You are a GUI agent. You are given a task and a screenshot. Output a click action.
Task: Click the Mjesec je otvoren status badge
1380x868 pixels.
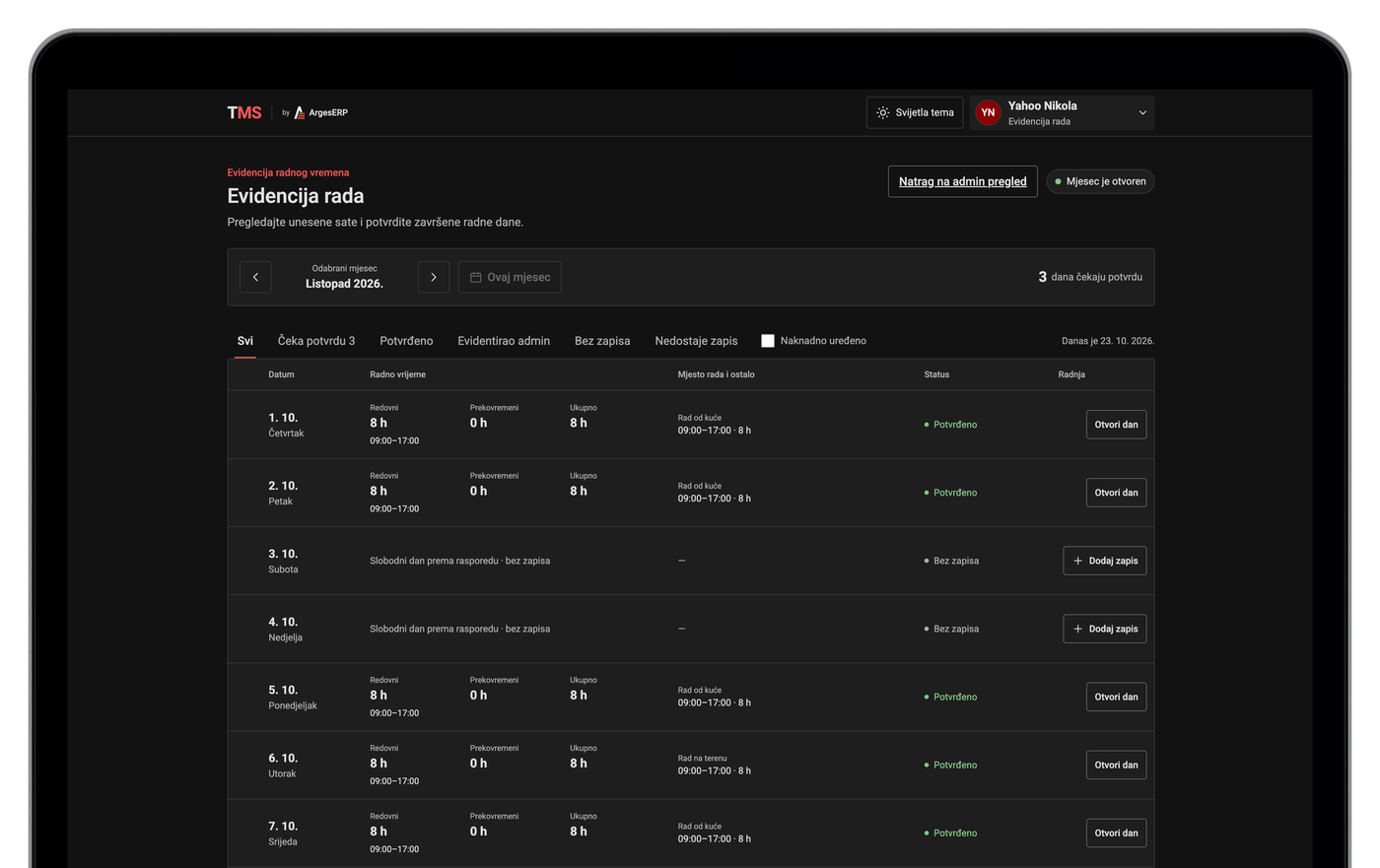click(x=1100, y=181)
